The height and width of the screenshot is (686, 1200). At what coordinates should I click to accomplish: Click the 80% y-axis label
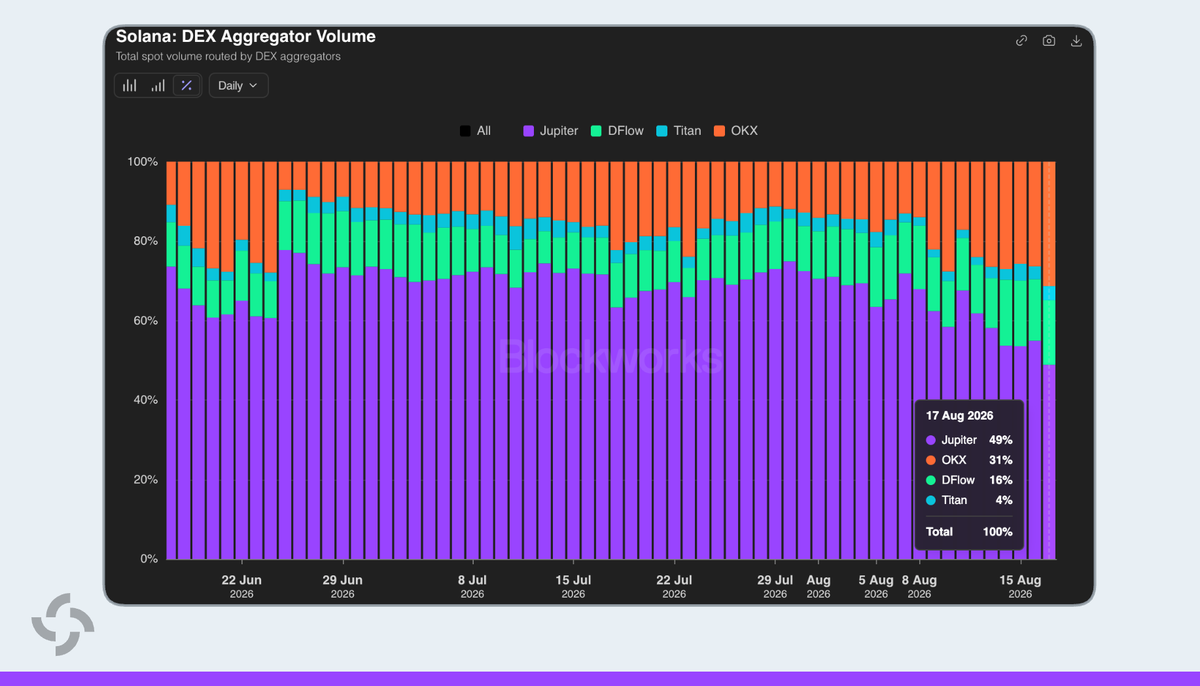point(145,241)
